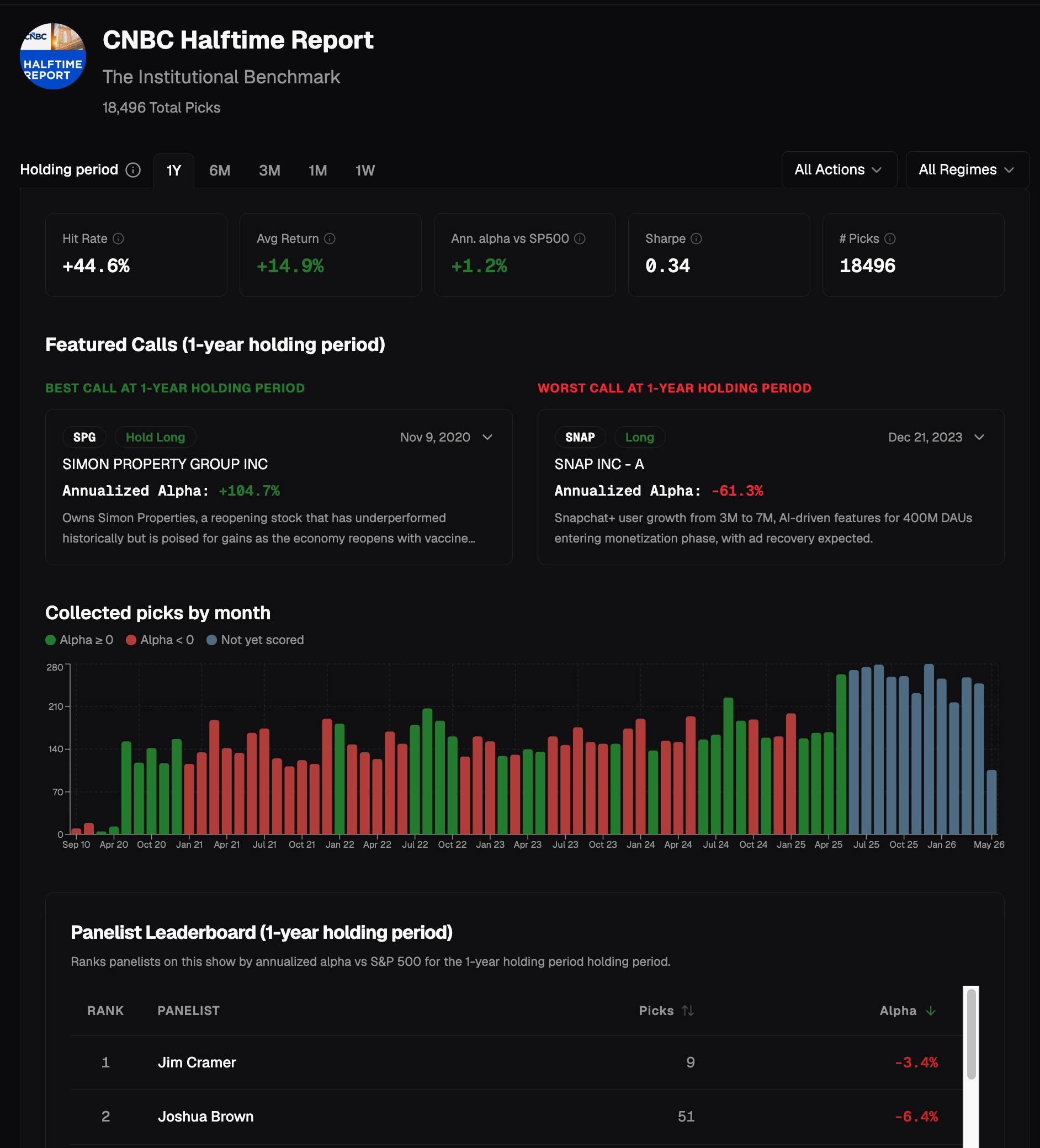Click the Hit Rate info icon
Image resolution: width=1040 pixels, height=1148 pixels.
[x=119, y=238]
